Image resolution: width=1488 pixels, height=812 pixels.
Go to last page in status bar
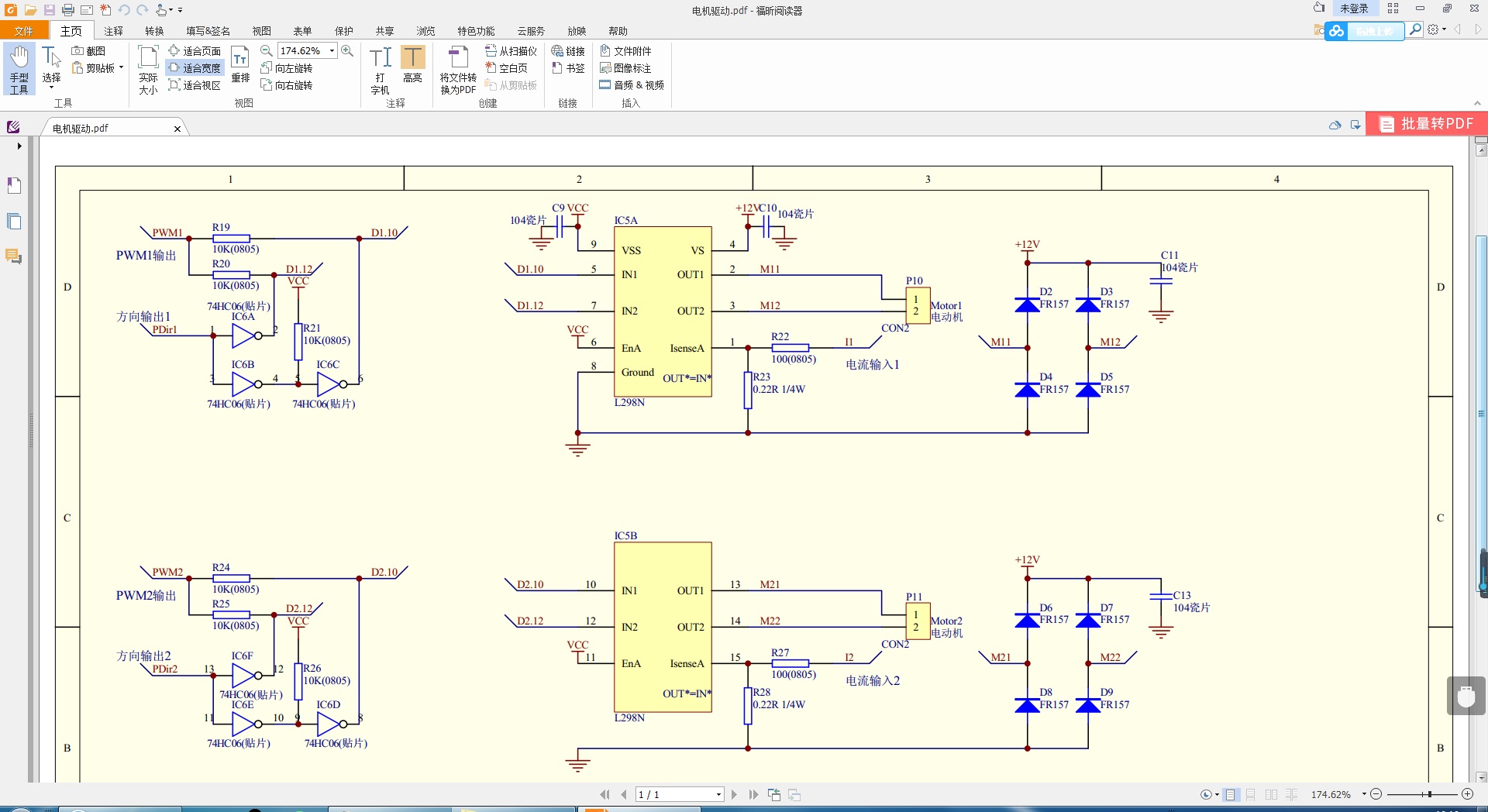(x=753, y=794)
